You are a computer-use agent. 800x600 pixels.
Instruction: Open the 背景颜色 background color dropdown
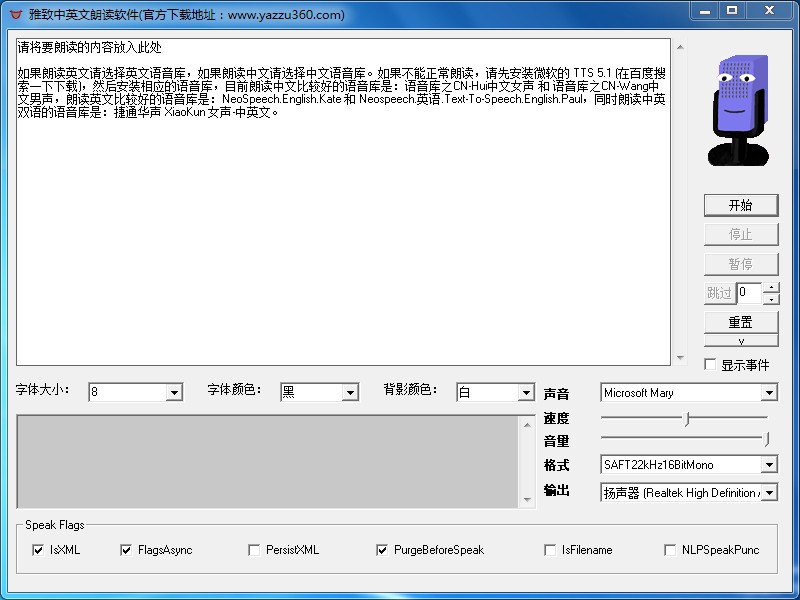click(526, 393)
